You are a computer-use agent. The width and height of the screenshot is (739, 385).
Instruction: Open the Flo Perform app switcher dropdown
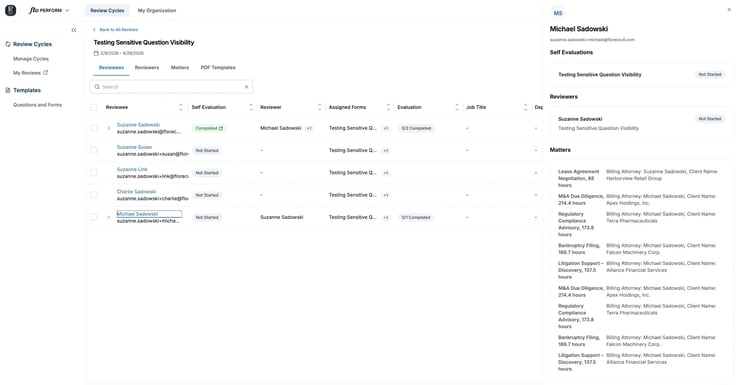pyautogui.click(x=67, y=10)
